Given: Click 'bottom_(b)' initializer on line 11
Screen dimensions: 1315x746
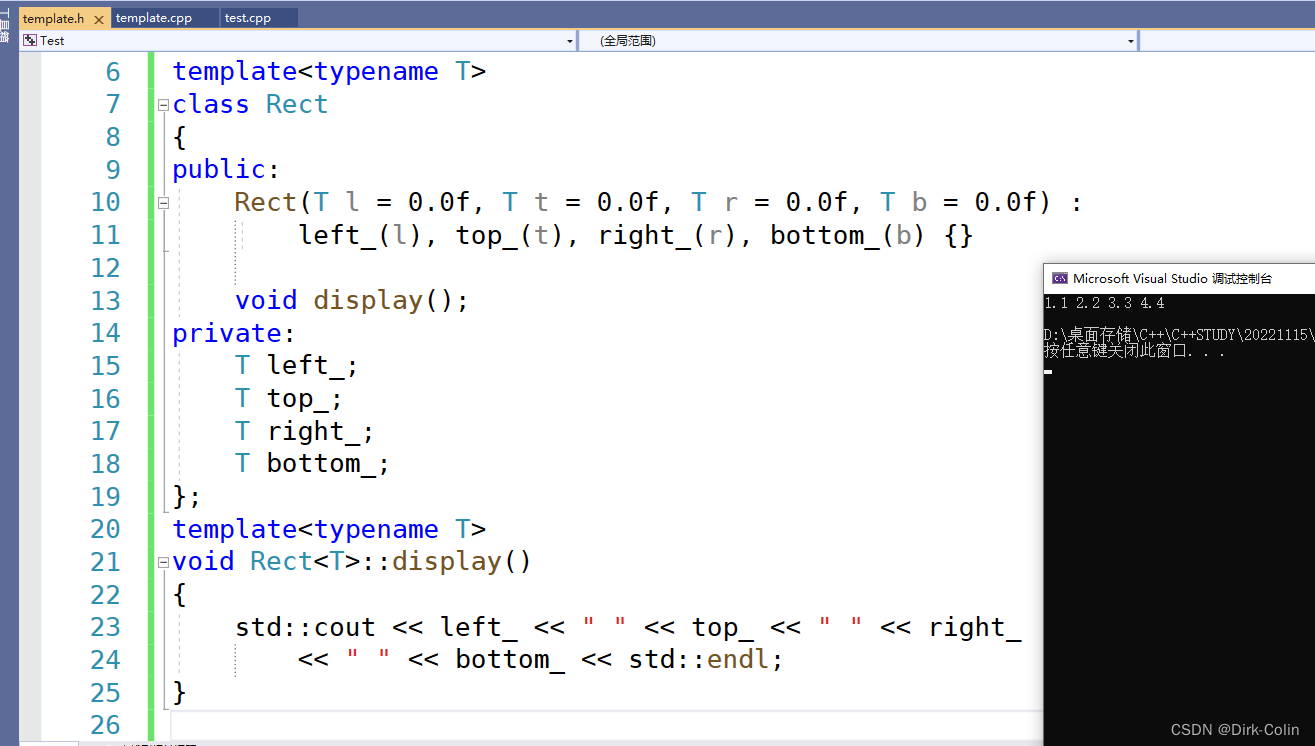Looking at the screenshot, I should click(849, 236).
